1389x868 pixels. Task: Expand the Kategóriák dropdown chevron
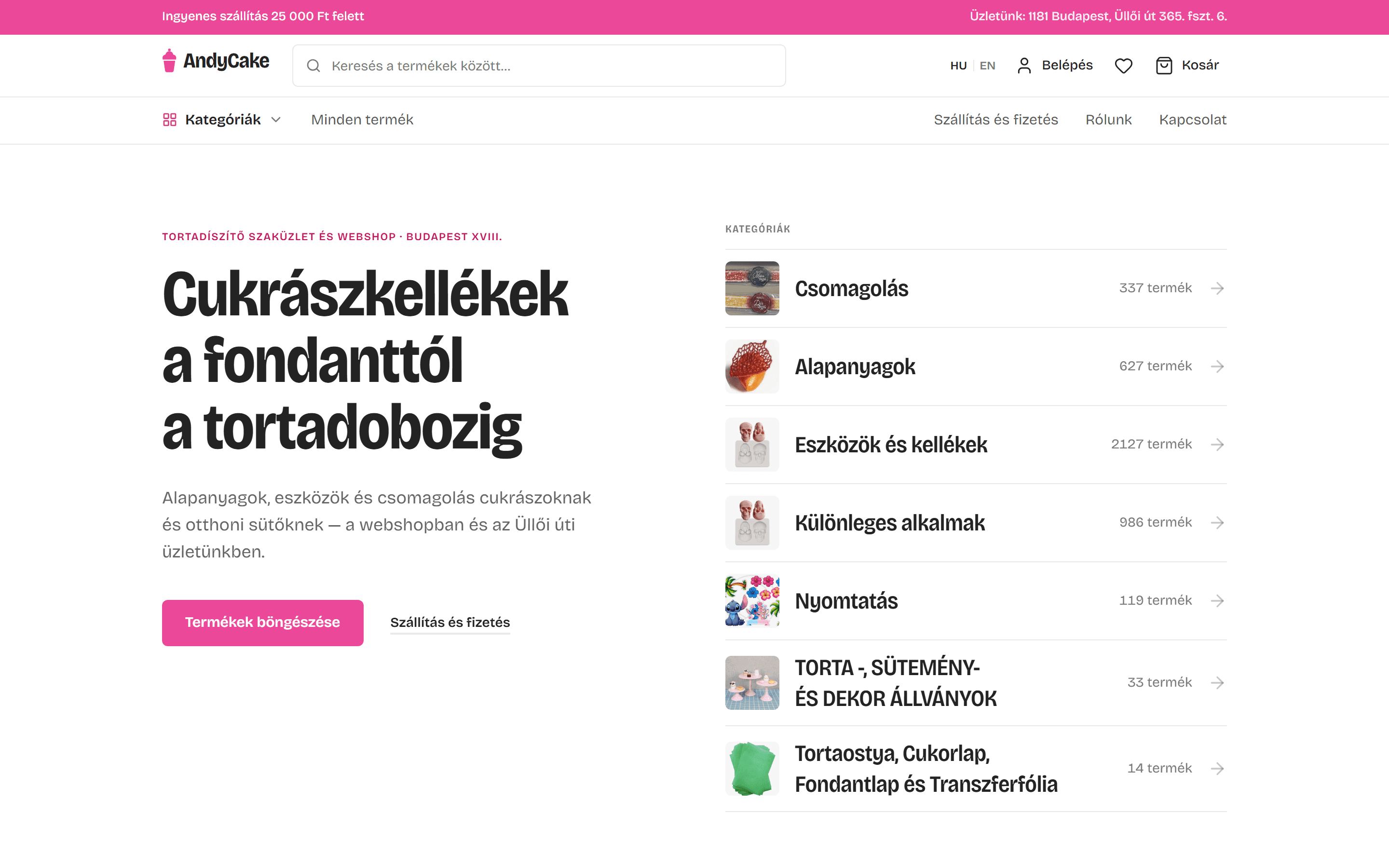(276, 120)
